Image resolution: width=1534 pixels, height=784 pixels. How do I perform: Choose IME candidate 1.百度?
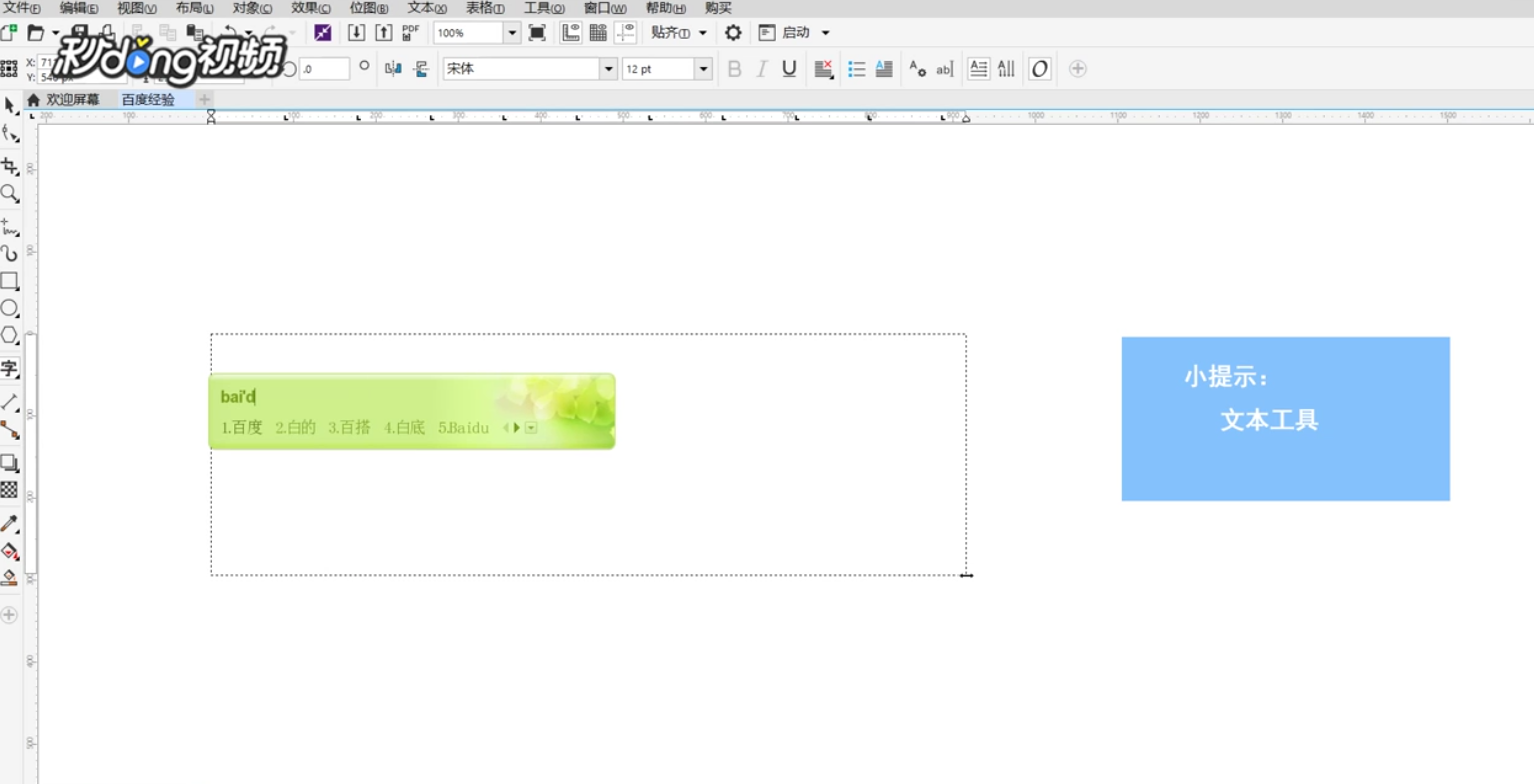[x=242, y=428]
